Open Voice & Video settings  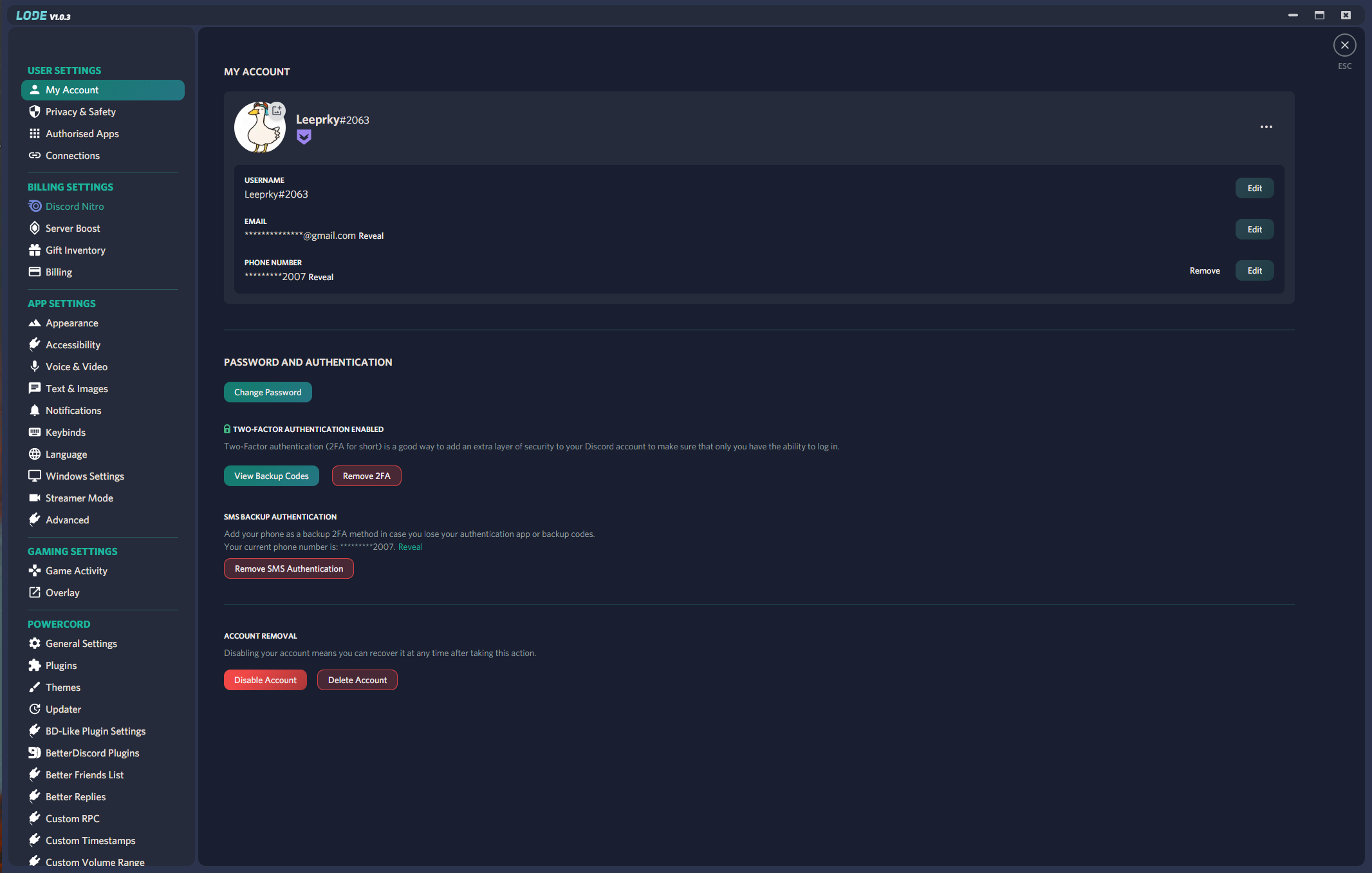point(77,367)
